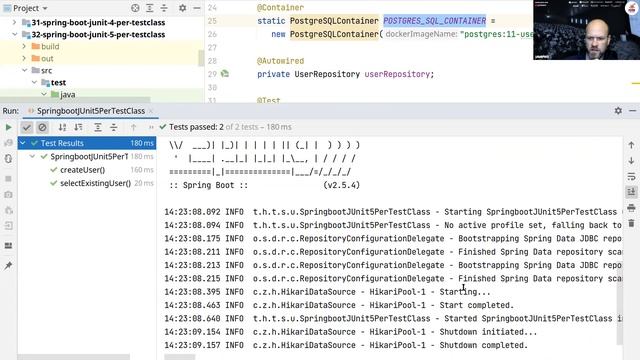Open the layout icon in Run sidebar
640x360 pixels.
point(8,246)
